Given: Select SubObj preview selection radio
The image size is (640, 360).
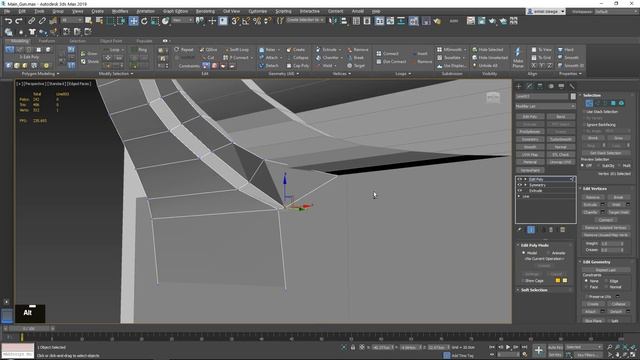Looking at the screenshot, I should click(598, 166).
